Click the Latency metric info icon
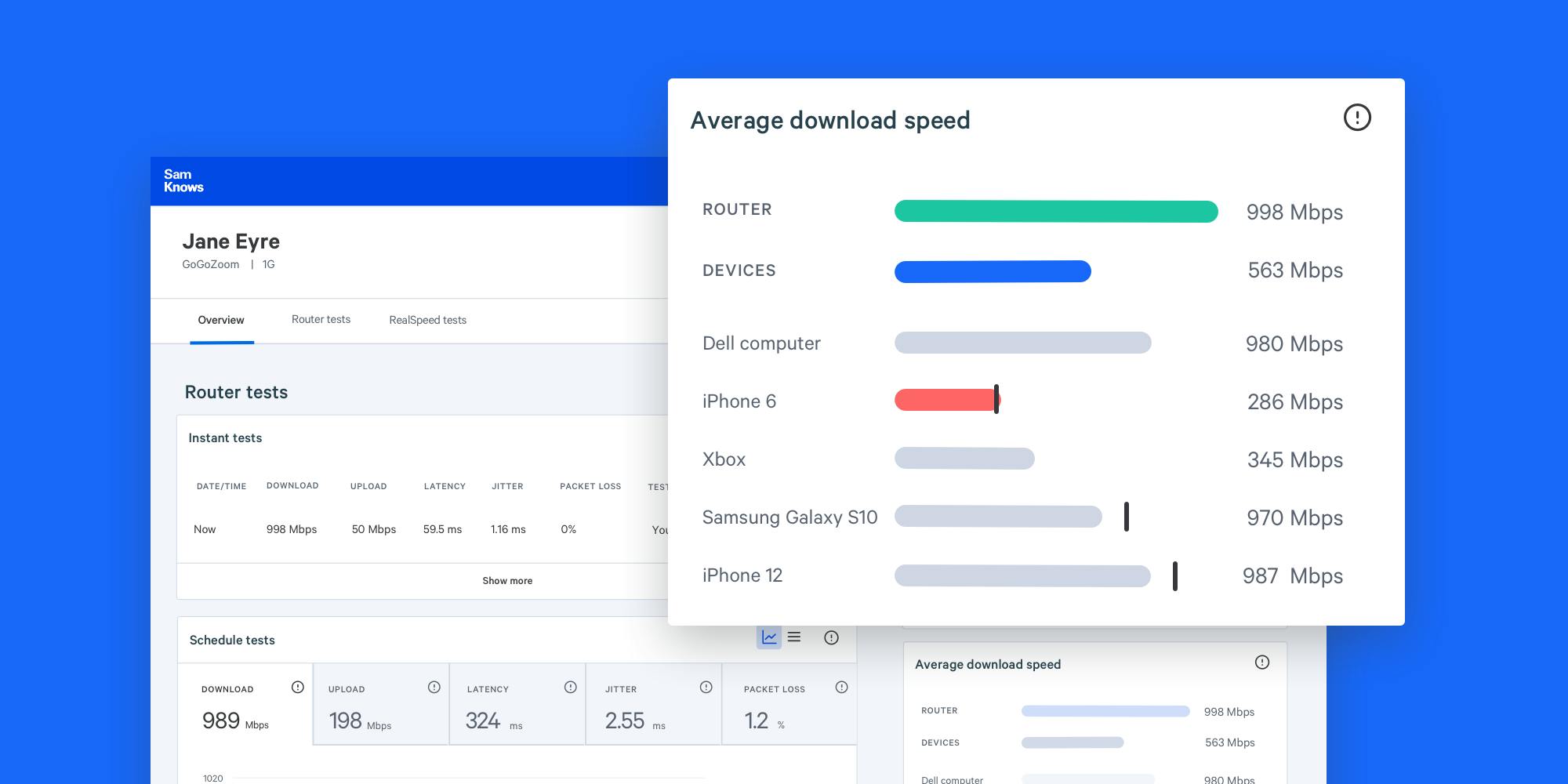The image size is (1568, 784). pyautogui.click(x=571, y=688)
